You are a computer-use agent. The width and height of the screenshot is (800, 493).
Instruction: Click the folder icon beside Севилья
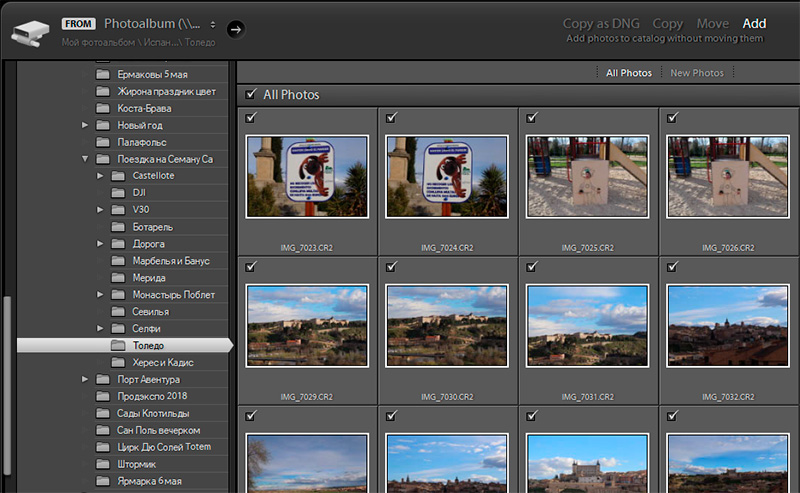click(117, 312)
